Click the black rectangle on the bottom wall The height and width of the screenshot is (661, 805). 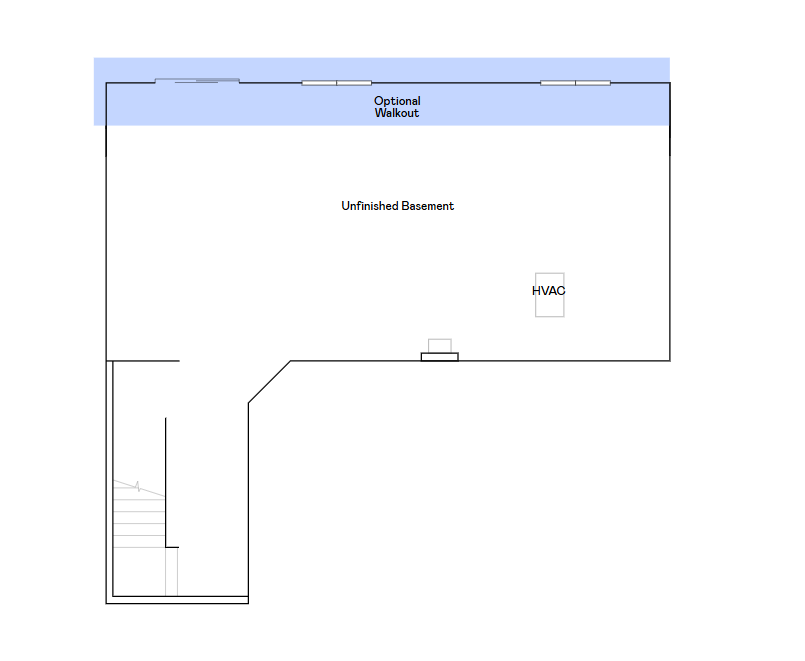(440, 356)
